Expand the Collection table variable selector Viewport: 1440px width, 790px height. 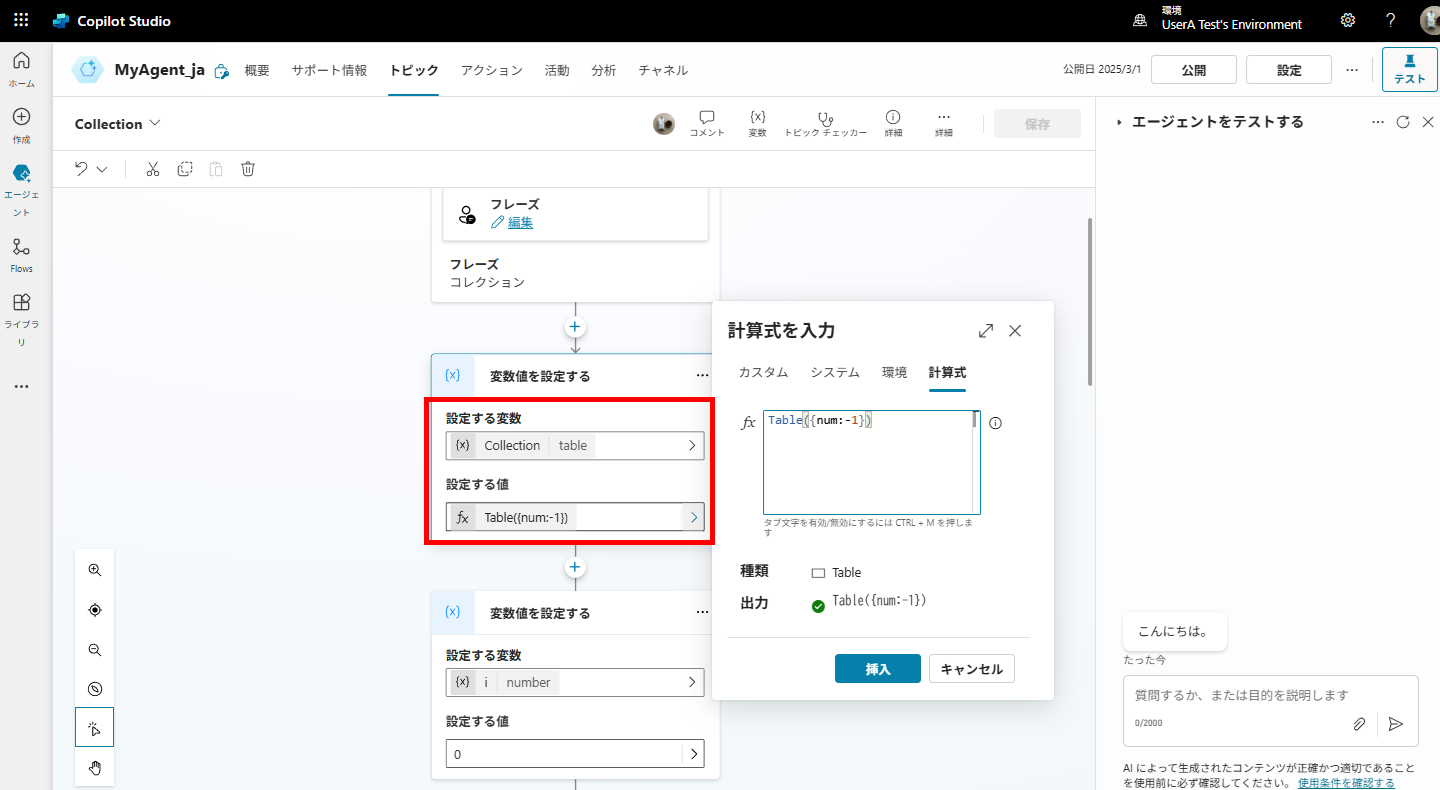coord(693,445)
